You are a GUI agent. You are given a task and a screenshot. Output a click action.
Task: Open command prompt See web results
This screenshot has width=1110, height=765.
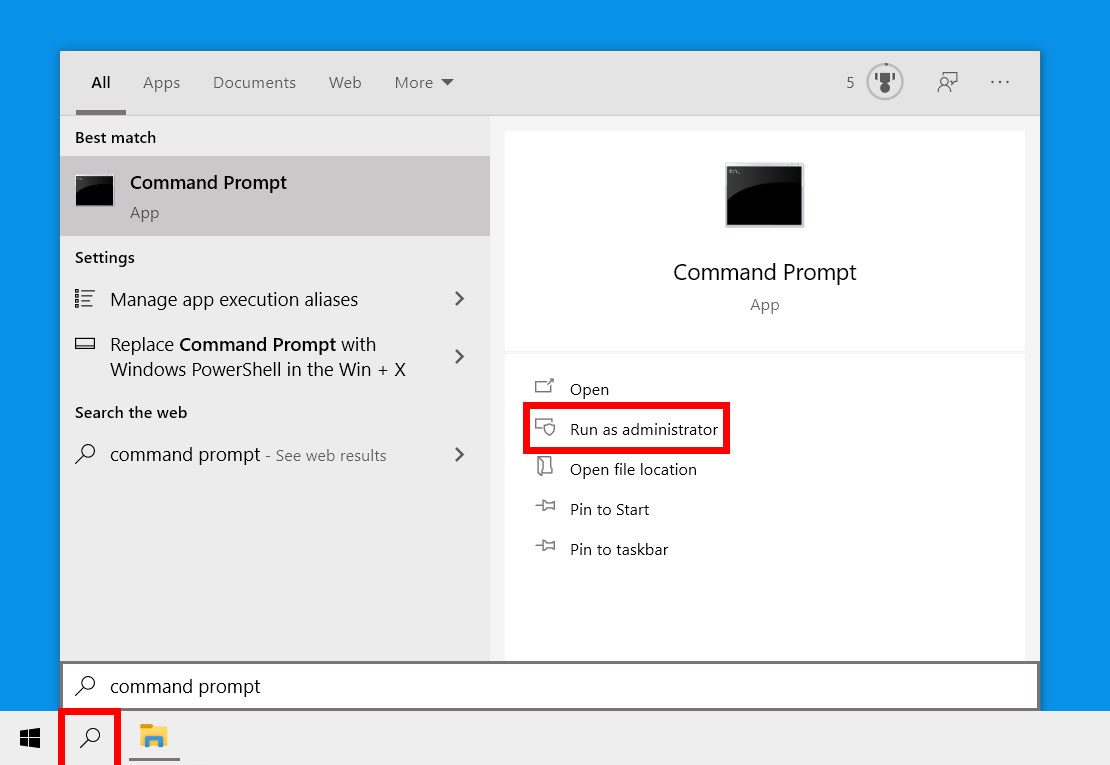275,454
